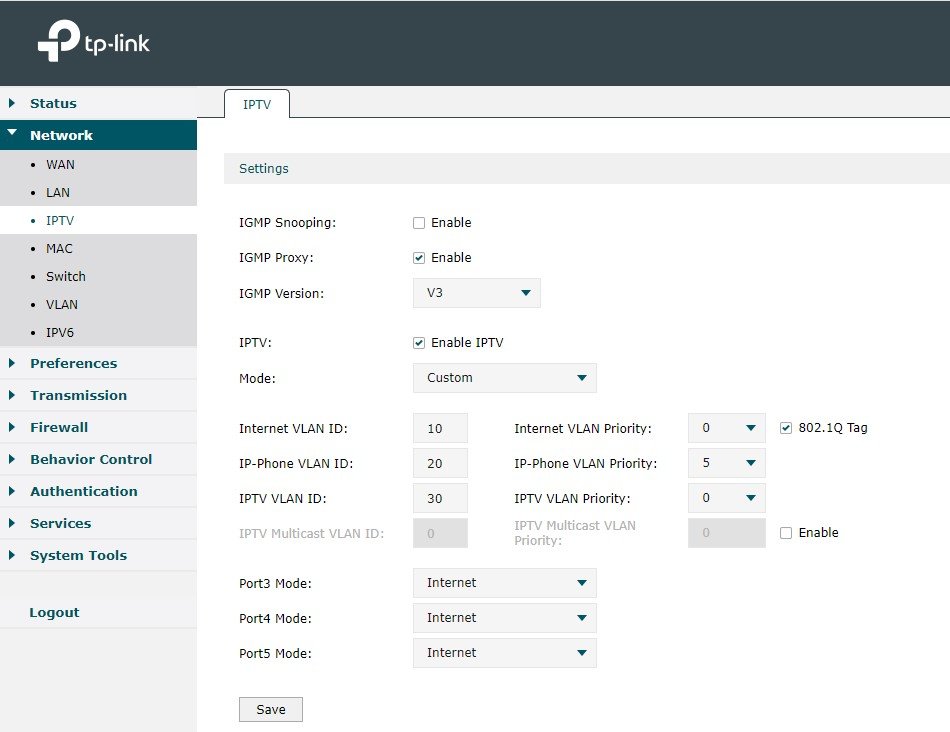Open the Port3 Mode dropdown
This screenshot has height=732, width=950.
pos(505,583)
